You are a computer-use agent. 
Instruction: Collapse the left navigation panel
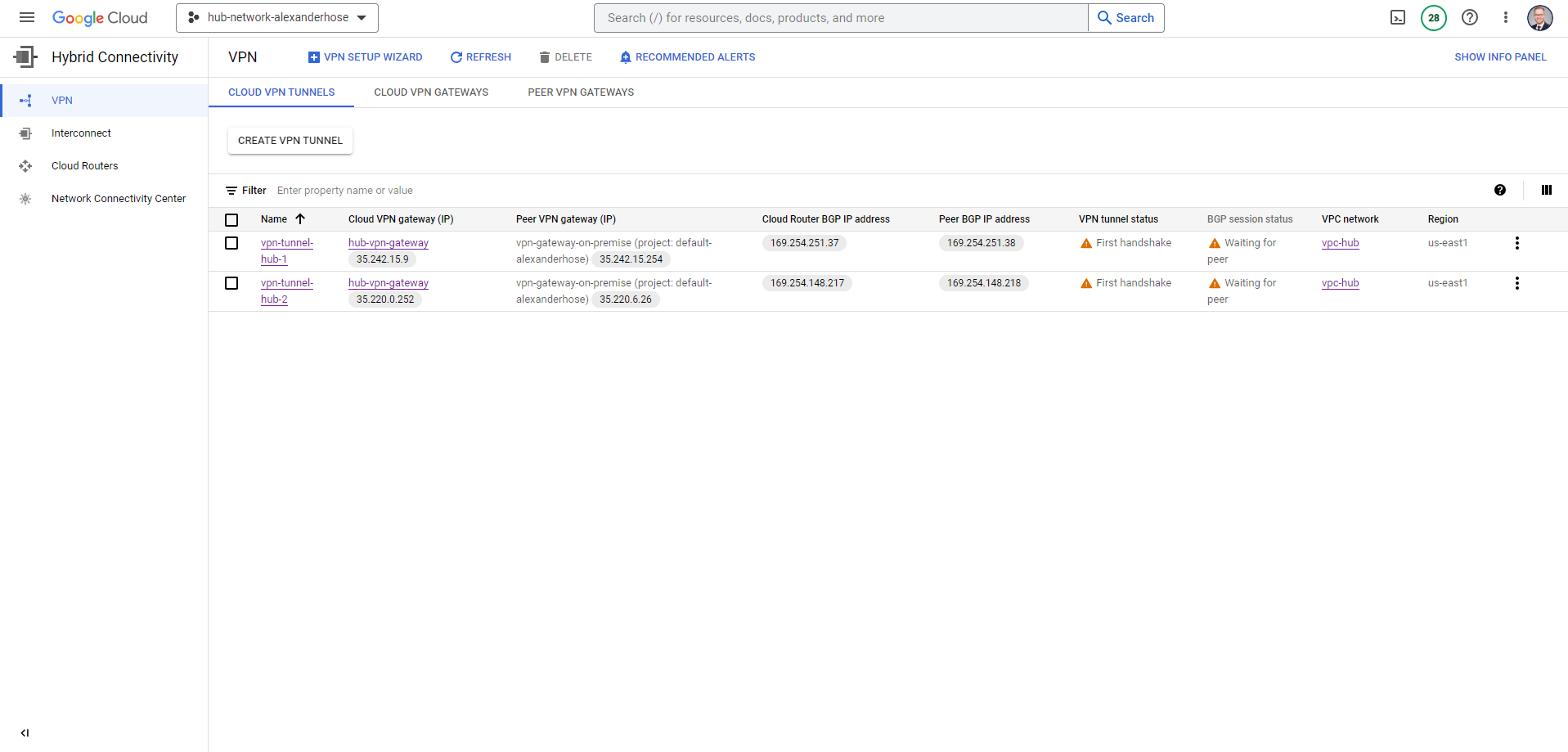tap(25, 732)
